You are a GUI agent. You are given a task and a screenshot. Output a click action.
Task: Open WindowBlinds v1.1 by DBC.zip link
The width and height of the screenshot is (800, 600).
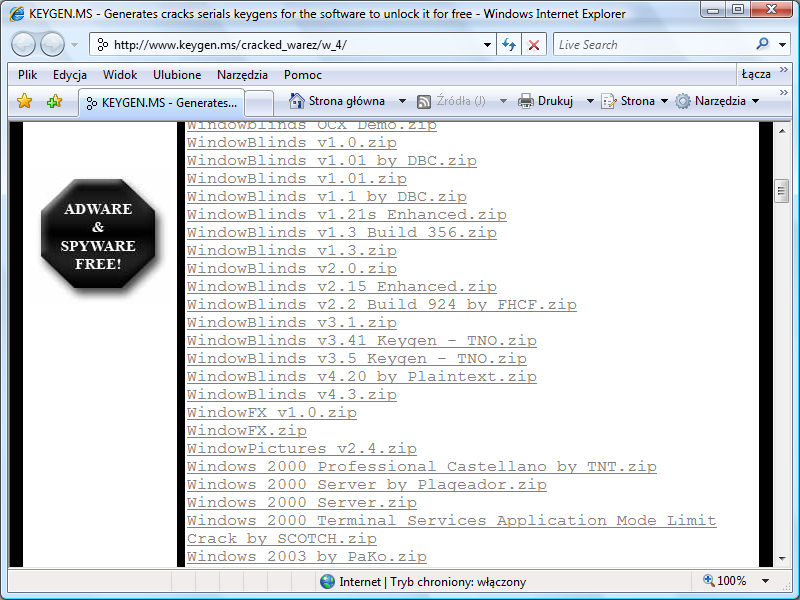tap(327, 196)
